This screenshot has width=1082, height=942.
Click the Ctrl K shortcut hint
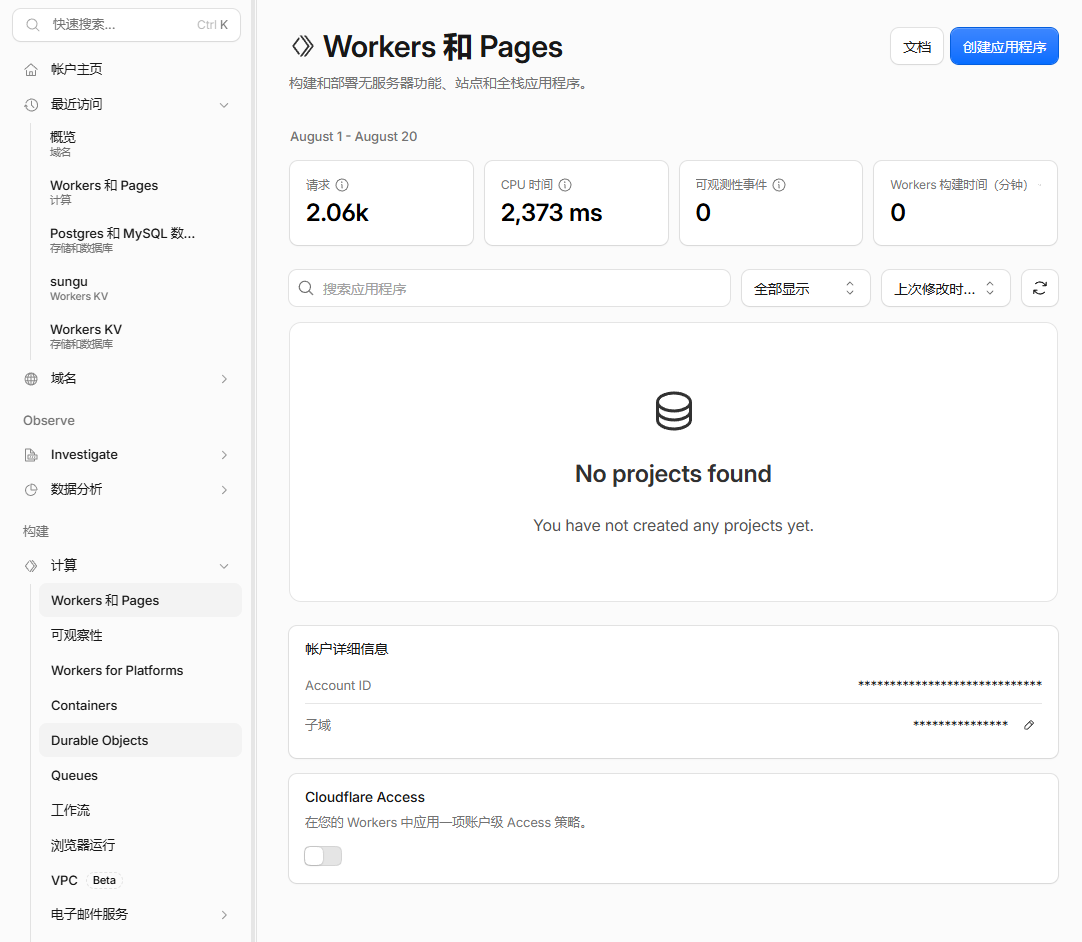pos(213,25)
